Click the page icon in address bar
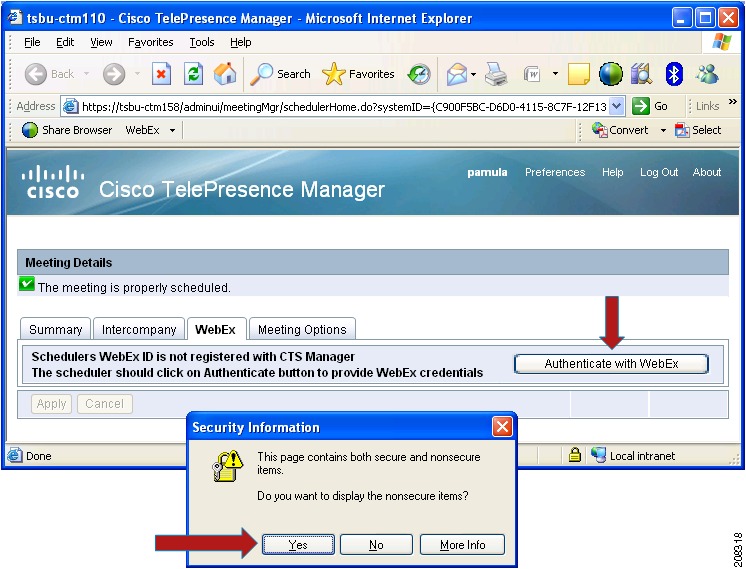 pyautogui.click(x=71, y=106)
